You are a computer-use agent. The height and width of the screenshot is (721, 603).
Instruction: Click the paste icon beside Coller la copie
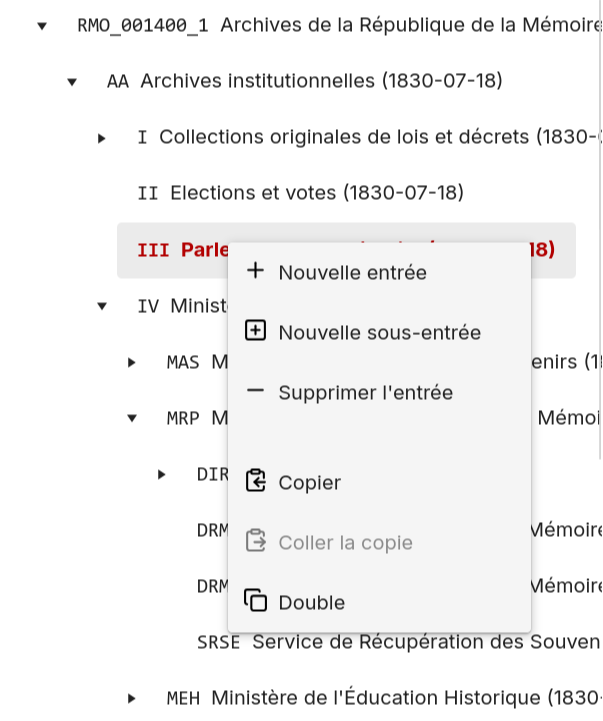(256, 542)
